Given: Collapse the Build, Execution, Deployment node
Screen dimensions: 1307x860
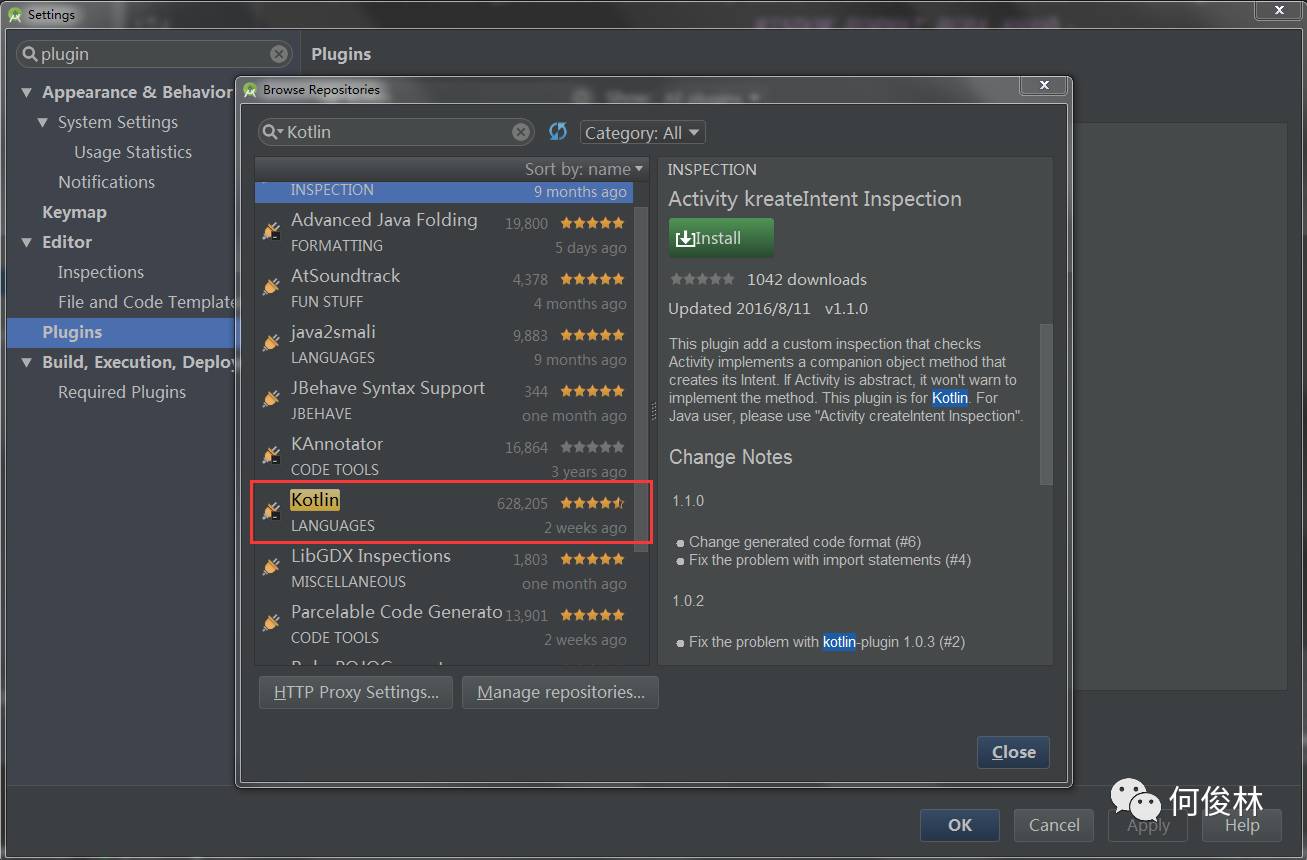Looking at the screenshot, I should tap(27, 362).
